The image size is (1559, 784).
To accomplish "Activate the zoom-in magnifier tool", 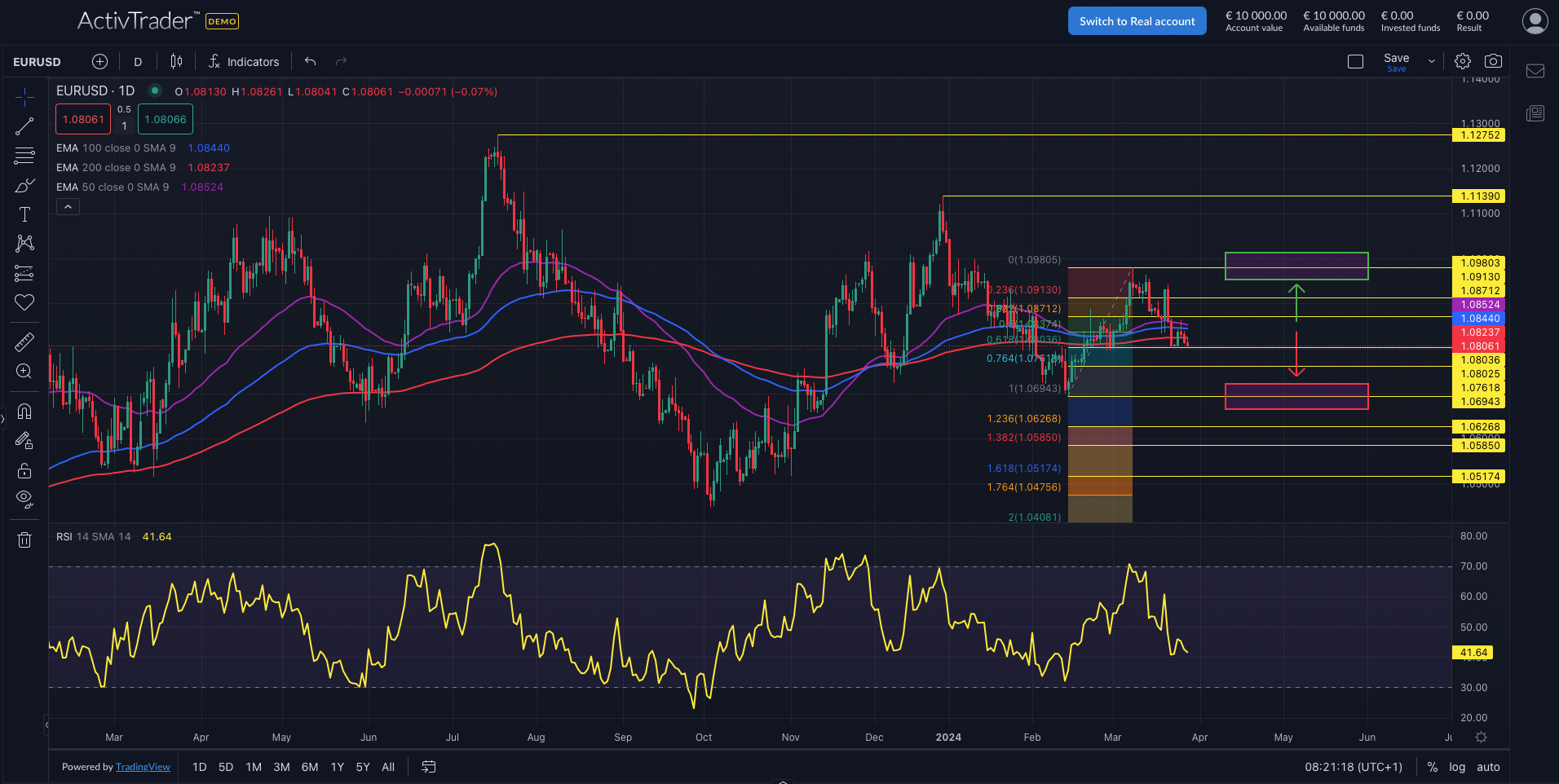I will 24,371.
